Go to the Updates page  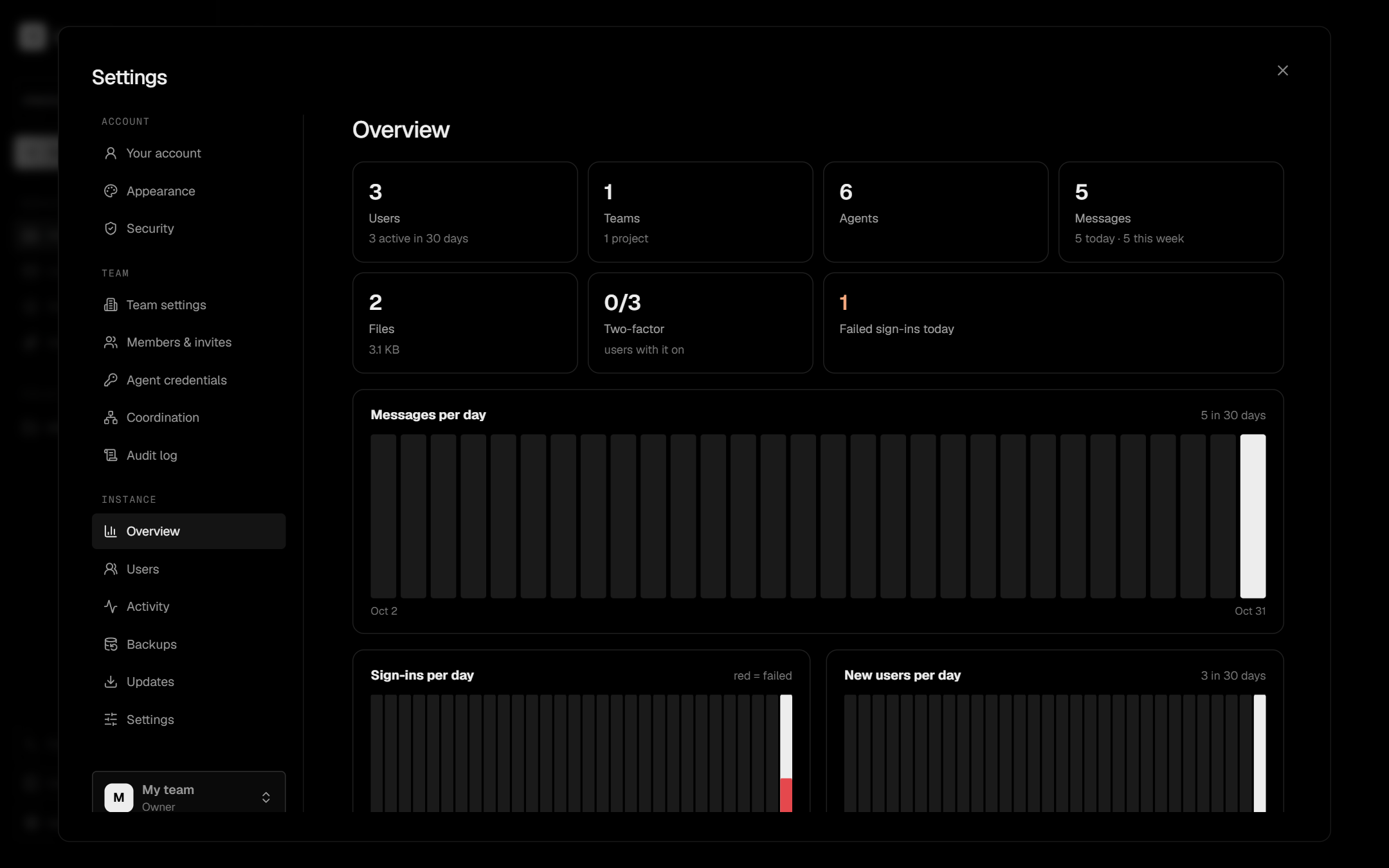click(x=188, y=682)
